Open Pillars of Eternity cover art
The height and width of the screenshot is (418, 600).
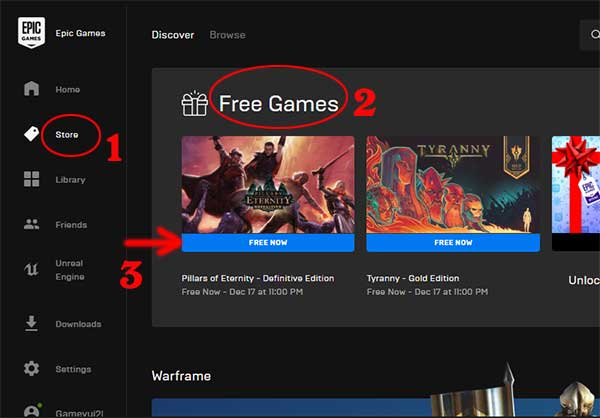pyautogui.click(x=268, y=185)
